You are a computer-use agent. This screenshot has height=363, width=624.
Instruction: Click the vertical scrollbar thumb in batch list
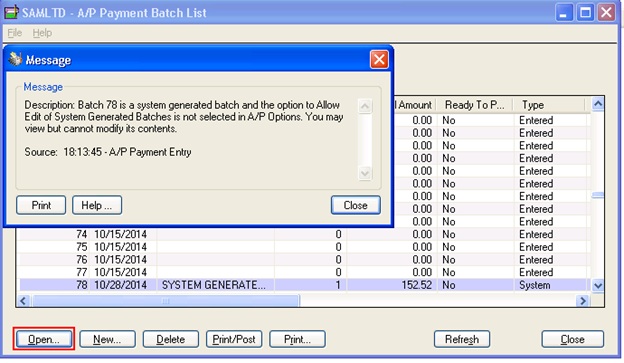[598, 195]
